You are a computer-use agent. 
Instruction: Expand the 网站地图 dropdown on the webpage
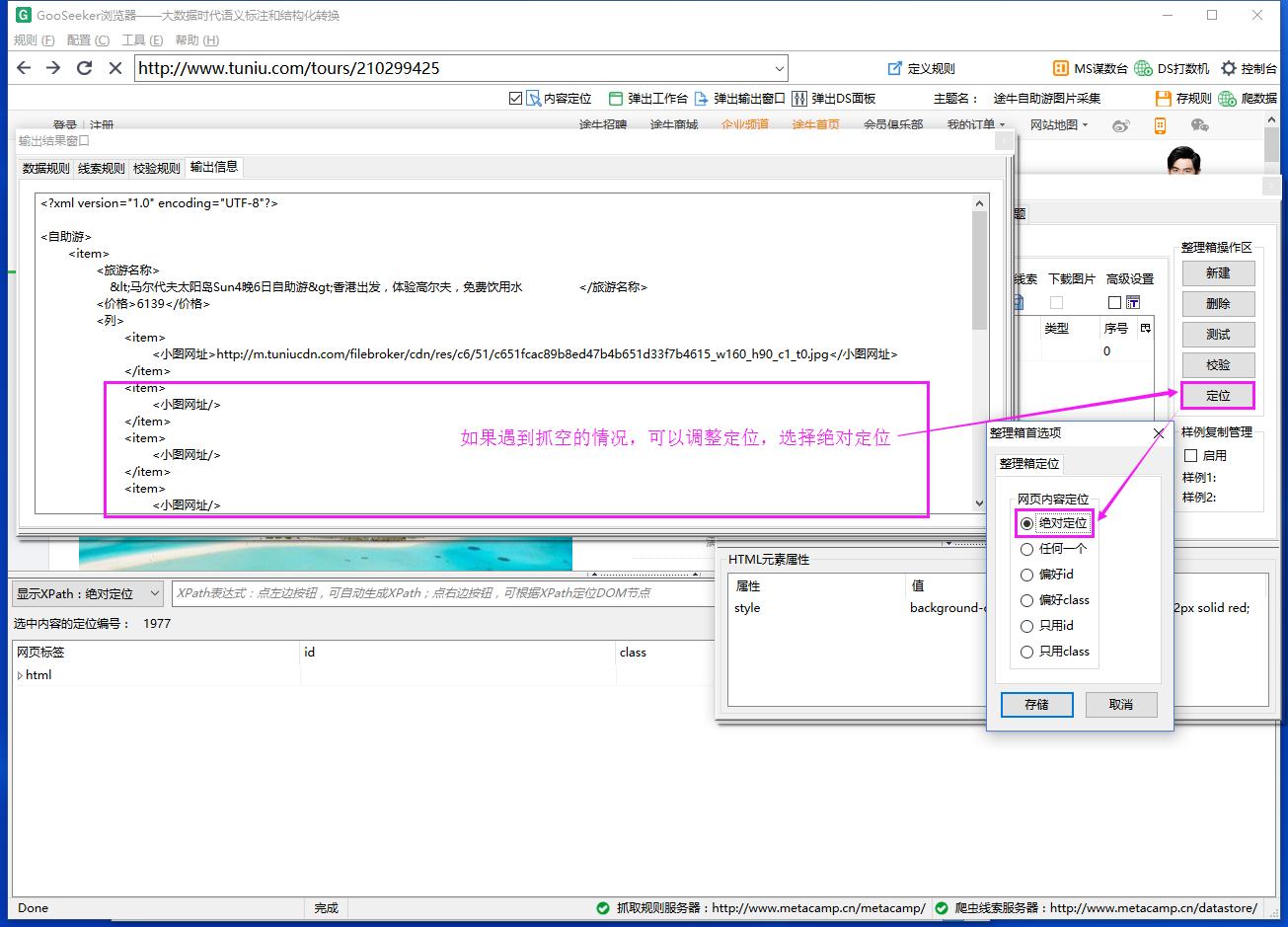click(x=1059, y=125)
